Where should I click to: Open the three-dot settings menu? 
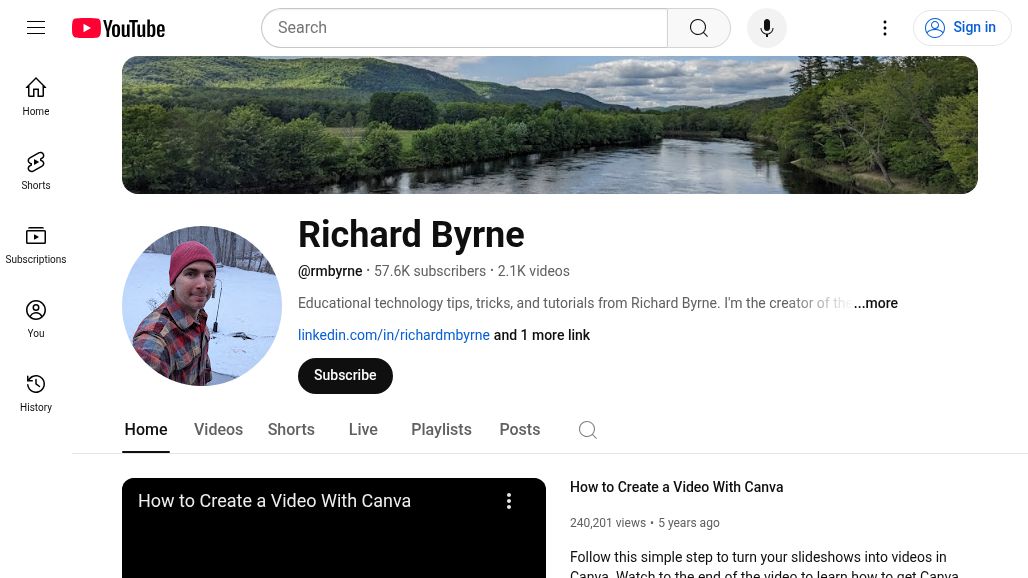[885, 28]
